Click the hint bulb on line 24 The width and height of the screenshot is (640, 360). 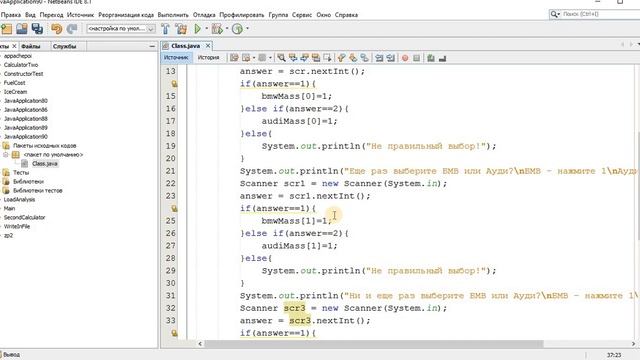(x=174, y=208)
